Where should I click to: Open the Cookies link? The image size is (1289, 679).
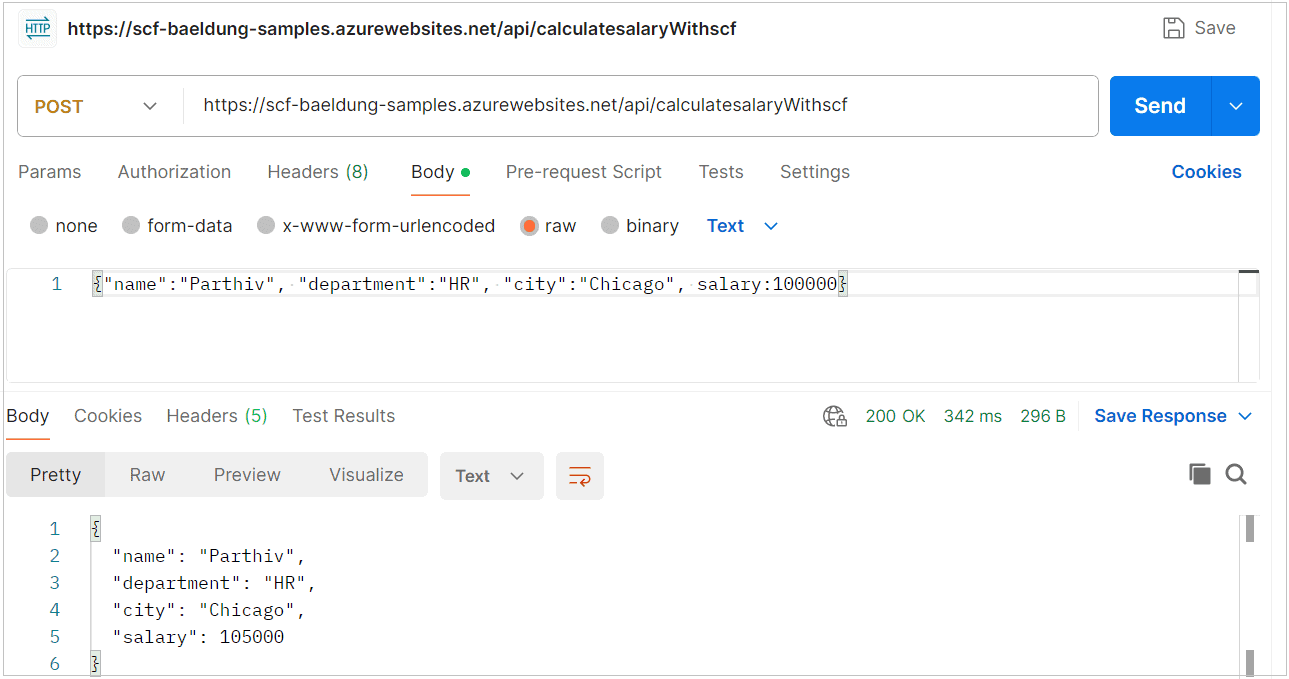[1206, 172]
